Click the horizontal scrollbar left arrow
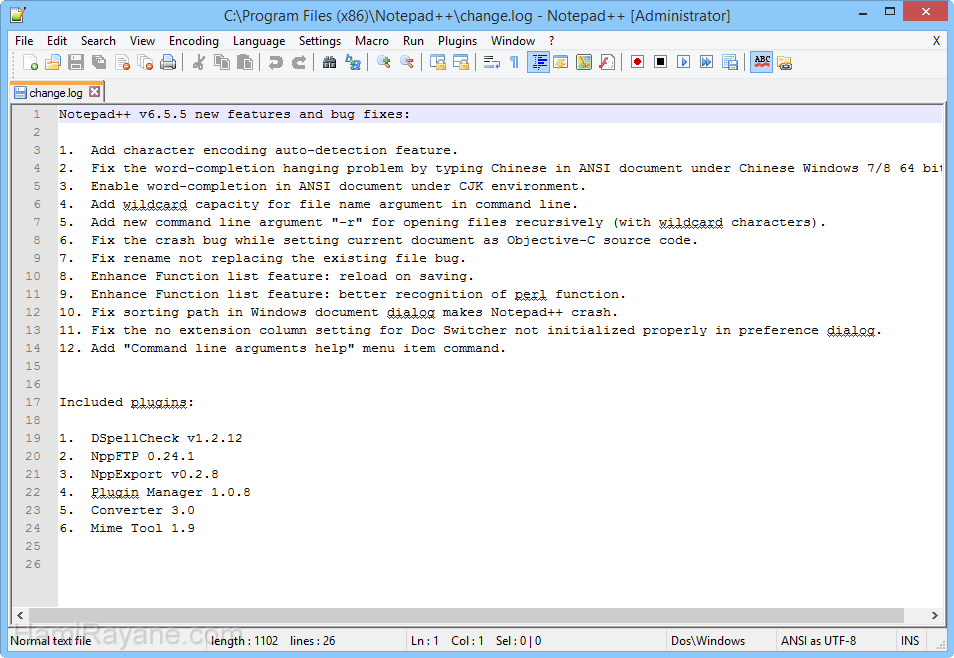The height and width of the screenshot is (658, 954). pyautogui.click(x=20, y=615)
